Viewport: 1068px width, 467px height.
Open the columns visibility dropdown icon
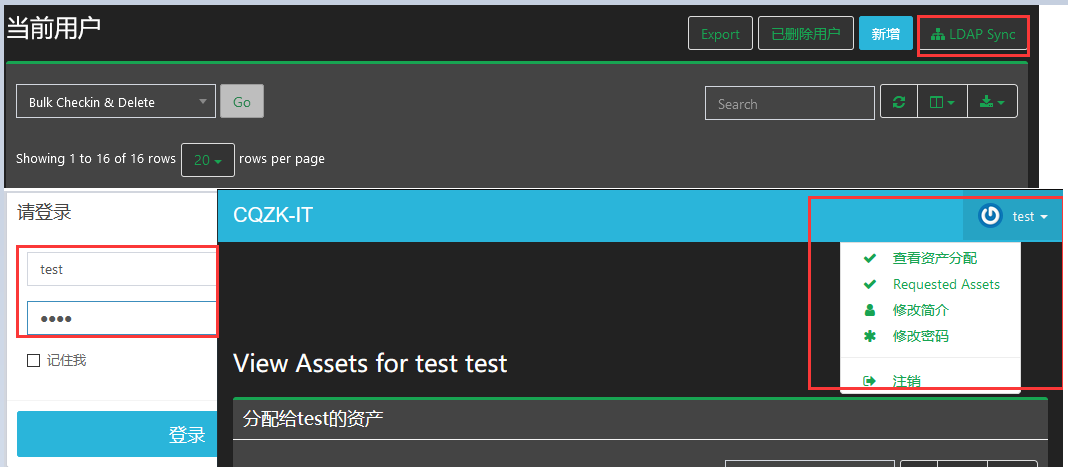coord(943,102)
